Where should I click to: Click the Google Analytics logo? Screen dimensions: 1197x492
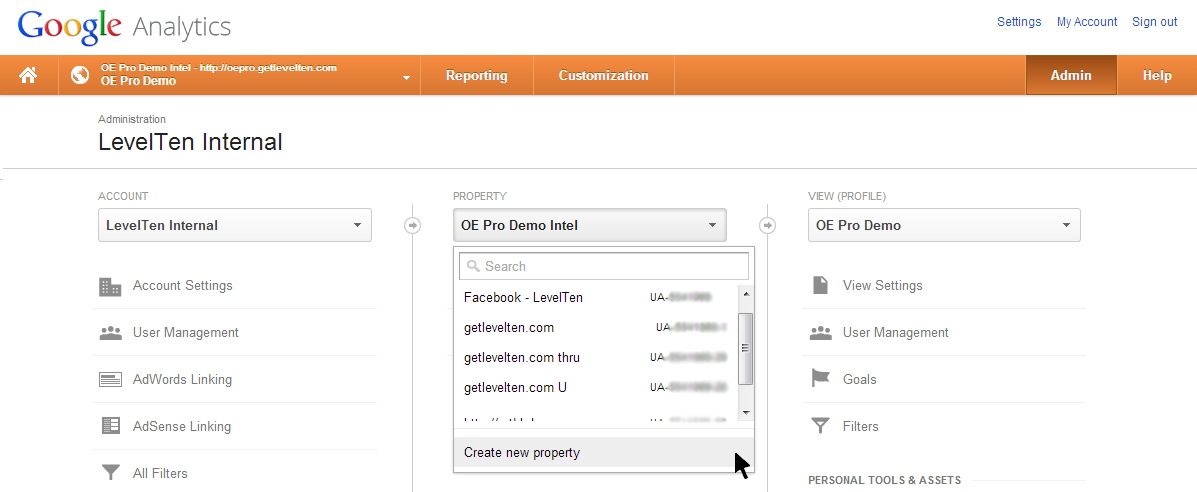[x=124, y=27]
